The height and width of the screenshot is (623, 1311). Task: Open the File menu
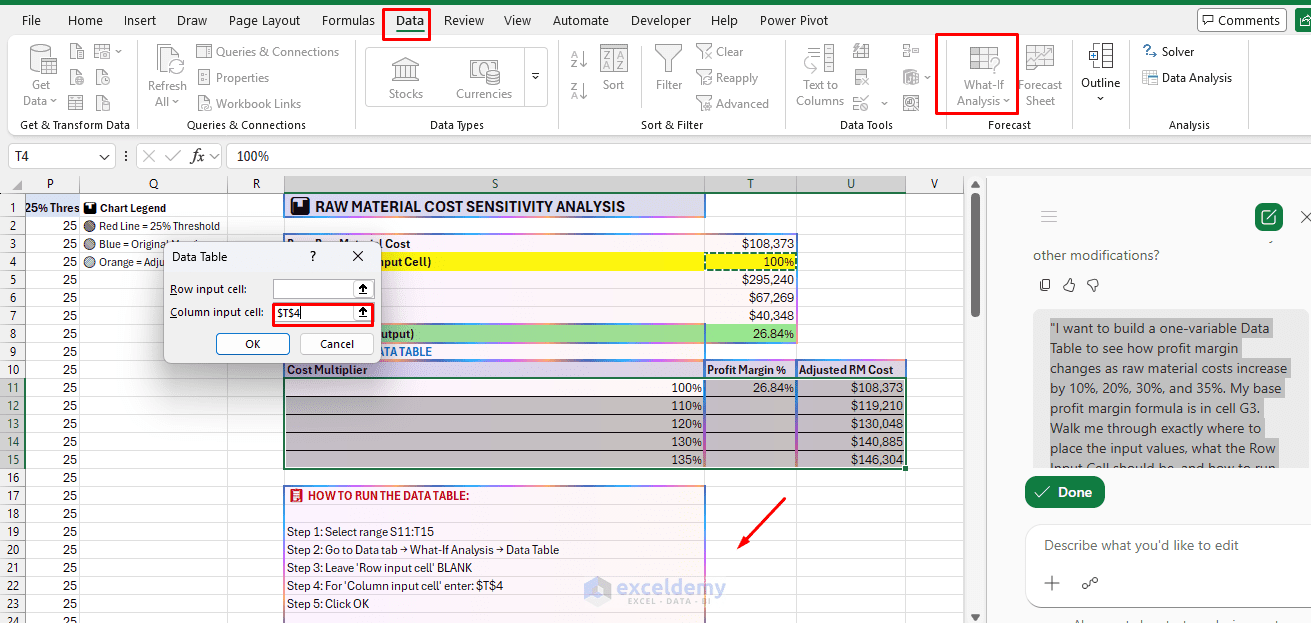[31, 21]
